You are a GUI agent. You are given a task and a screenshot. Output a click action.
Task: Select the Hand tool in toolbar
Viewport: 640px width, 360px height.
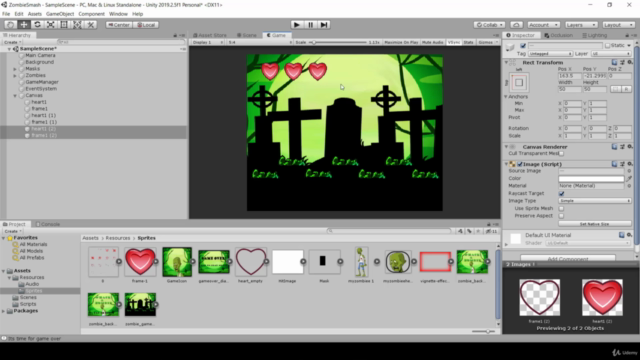click(x=11, y=25)
